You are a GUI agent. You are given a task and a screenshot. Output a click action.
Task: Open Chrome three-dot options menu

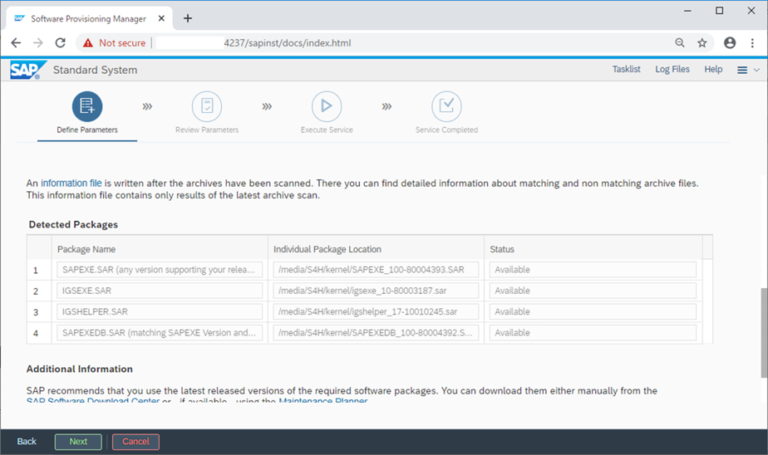pyautogui.click(x=752, y=43)
